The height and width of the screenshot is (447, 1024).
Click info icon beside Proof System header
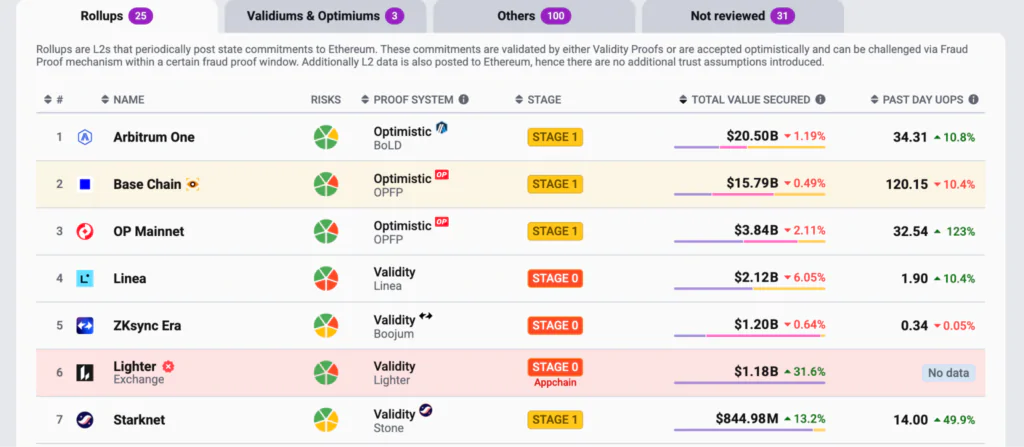[464, 100]
